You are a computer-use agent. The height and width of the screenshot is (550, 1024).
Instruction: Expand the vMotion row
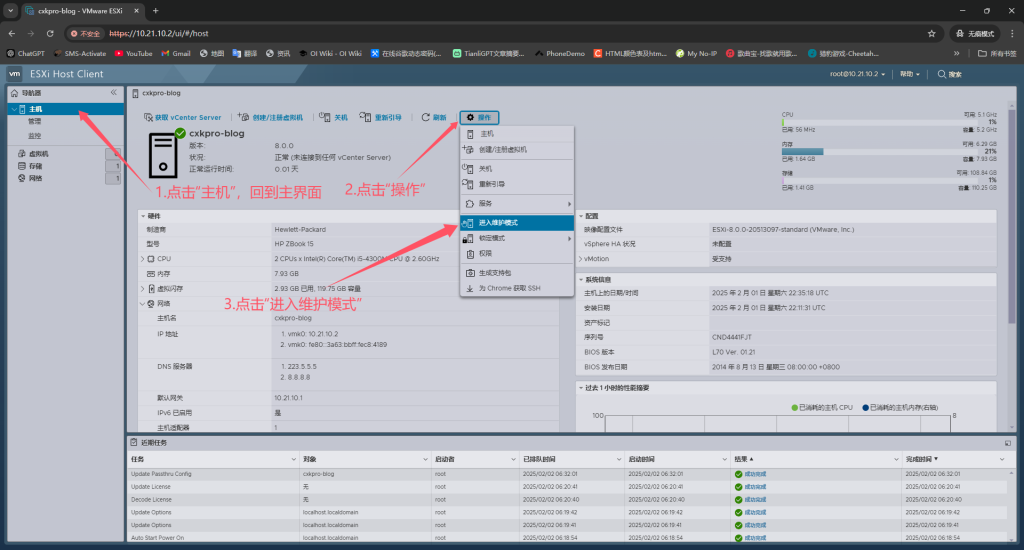click(x=581, y=259)
